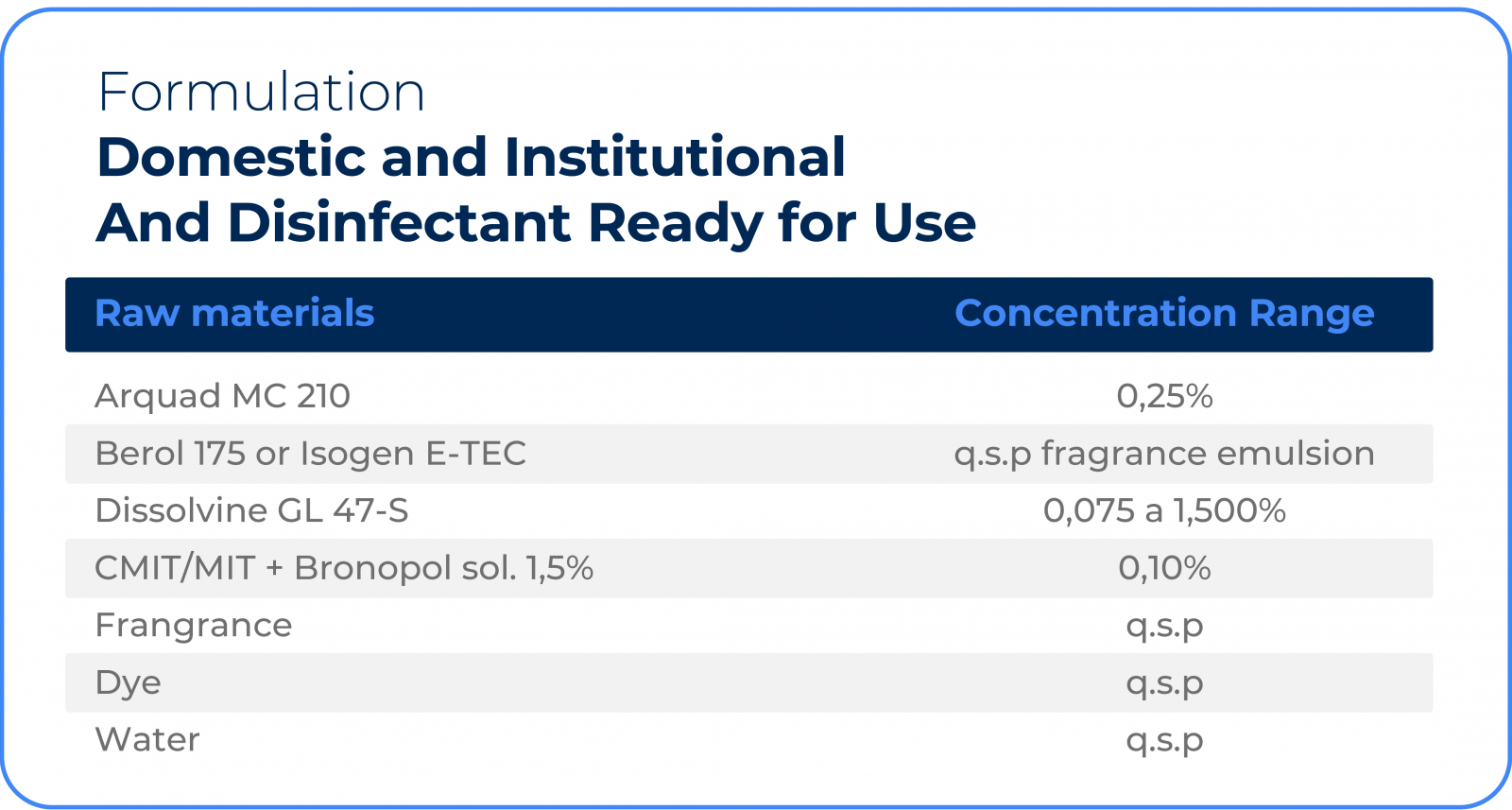1512x810 pixels.
Task: Click the Formulation heading text
Action: pyautogui.click(x=262, y=93)
